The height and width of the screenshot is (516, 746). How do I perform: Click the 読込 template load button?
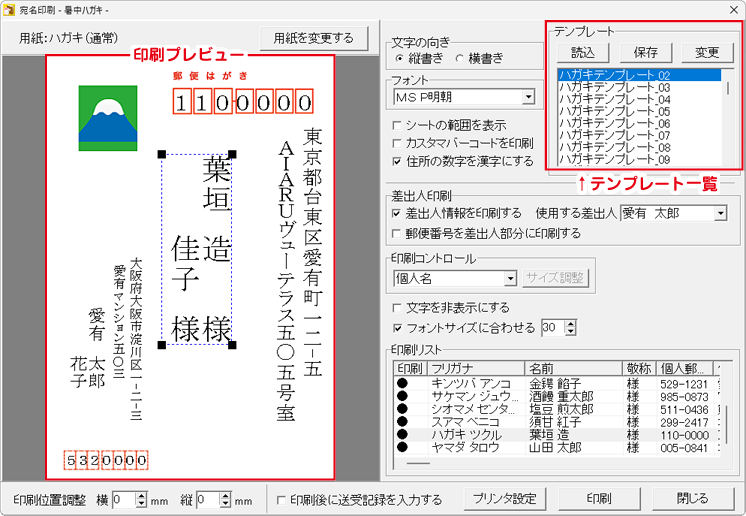tap(582, 52)
